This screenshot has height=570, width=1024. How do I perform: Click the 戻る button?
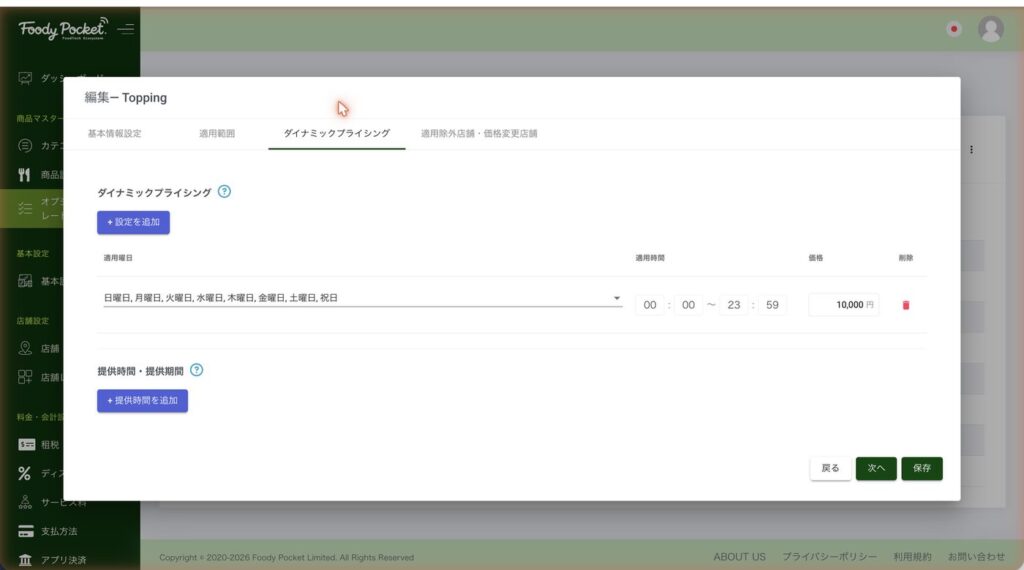tap(830, 468)
